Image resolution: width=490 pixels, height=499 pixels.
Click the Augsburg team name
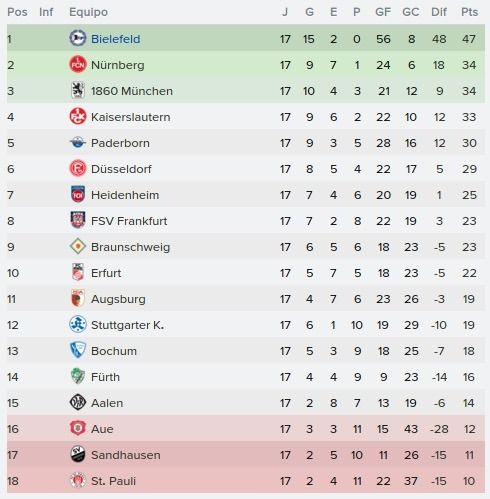(118, 299)
